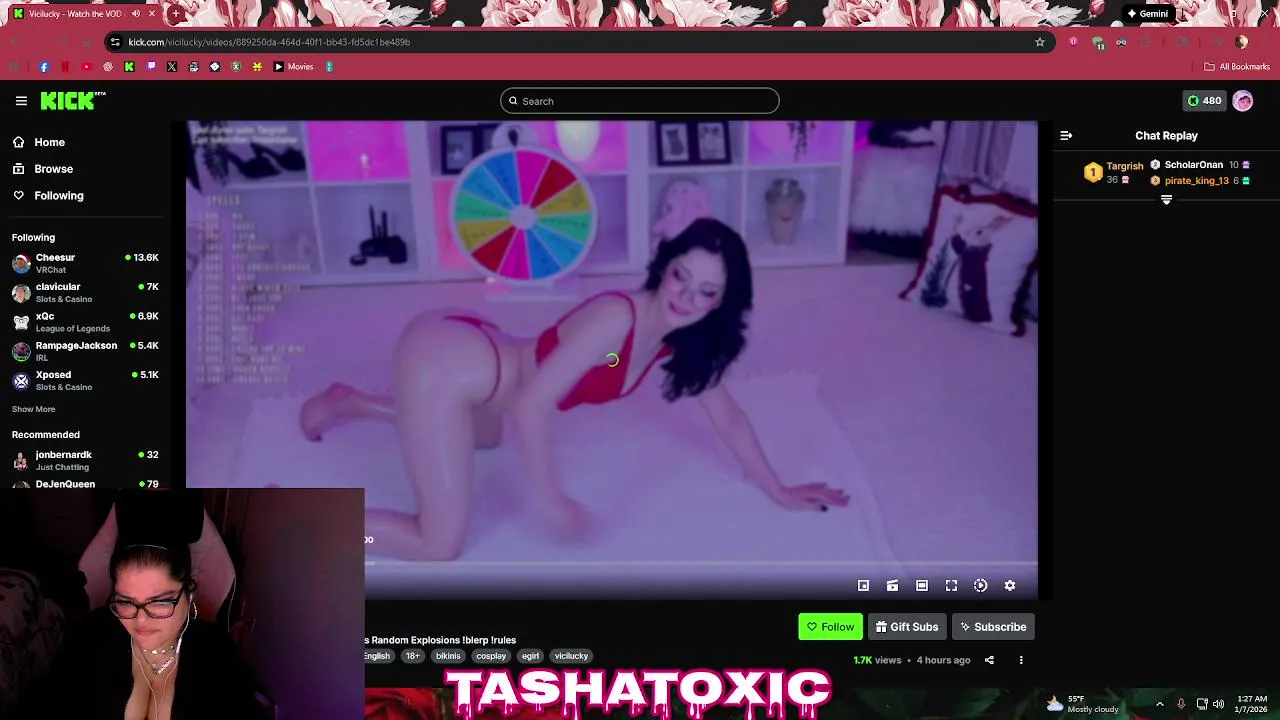Focus the Kick search field
Screen dimensions: 1280x720
point(640,101)
